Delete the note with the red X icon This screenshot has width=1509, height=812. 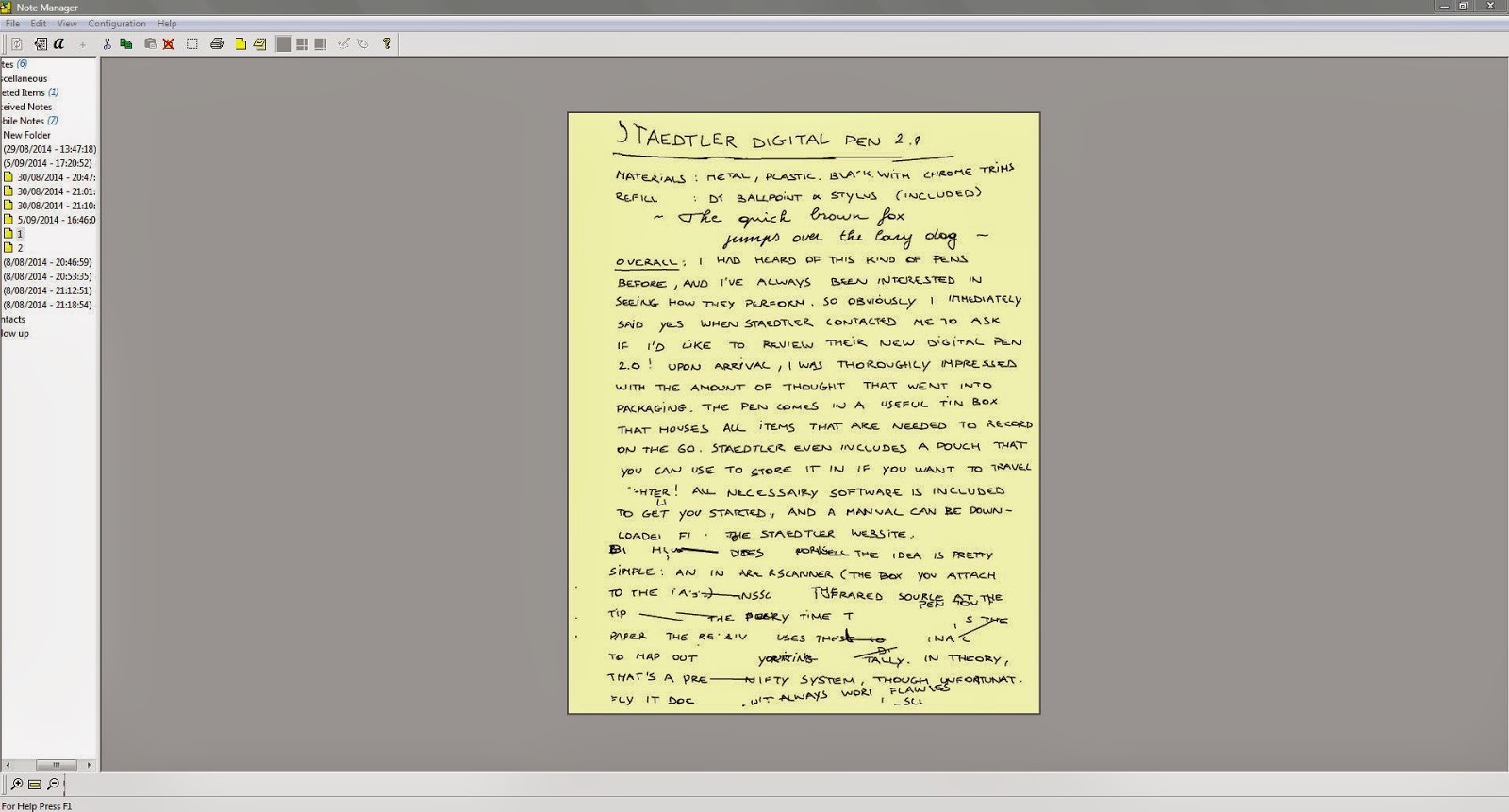pyautogui.click(x=169, y=43)
